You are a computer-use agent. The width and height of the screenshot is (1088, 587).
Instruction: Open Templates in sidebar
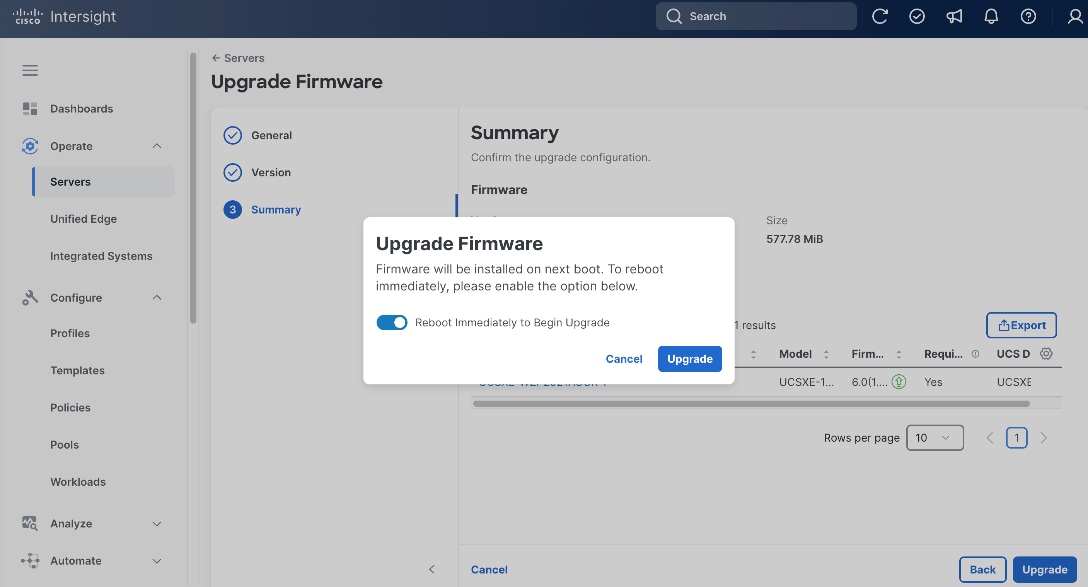78,371
